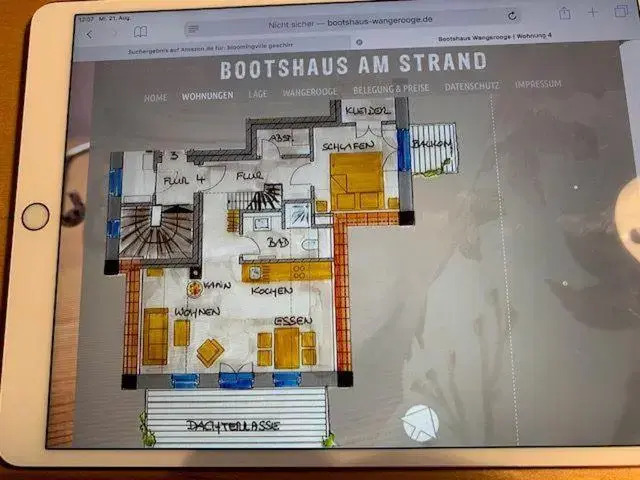Open the WOHNUNGEN menu item
Viewport: 640px width, 480px height.
tap(207, 96)
